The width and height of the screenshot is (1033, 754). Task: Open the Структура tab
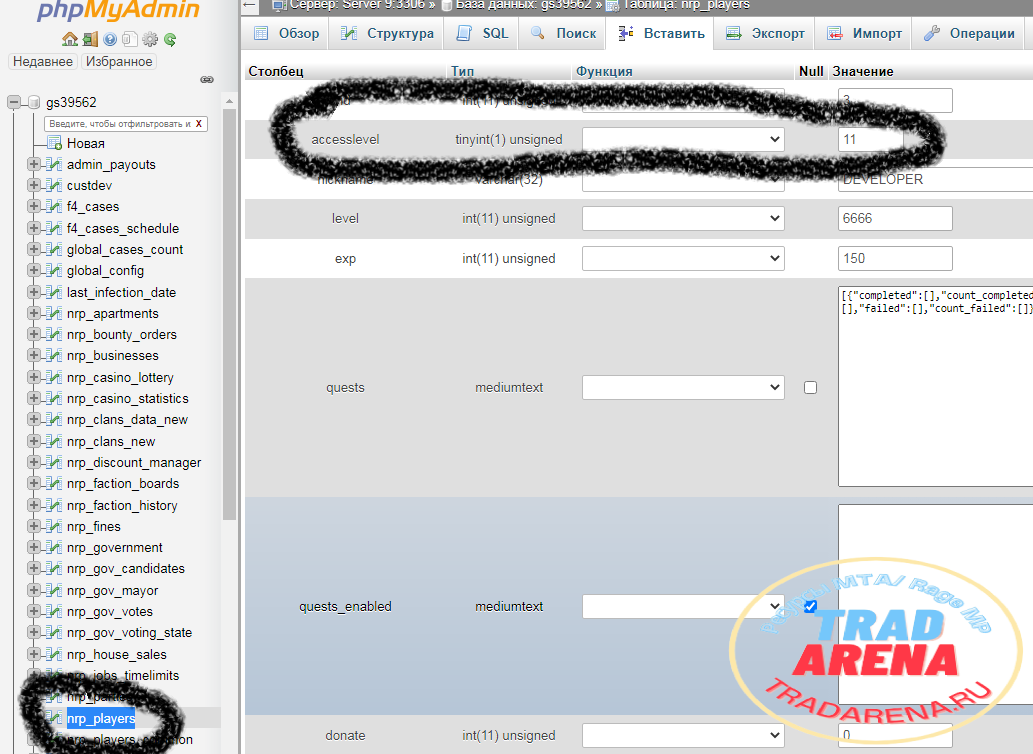pyautogui.click(x=387, y=34)
